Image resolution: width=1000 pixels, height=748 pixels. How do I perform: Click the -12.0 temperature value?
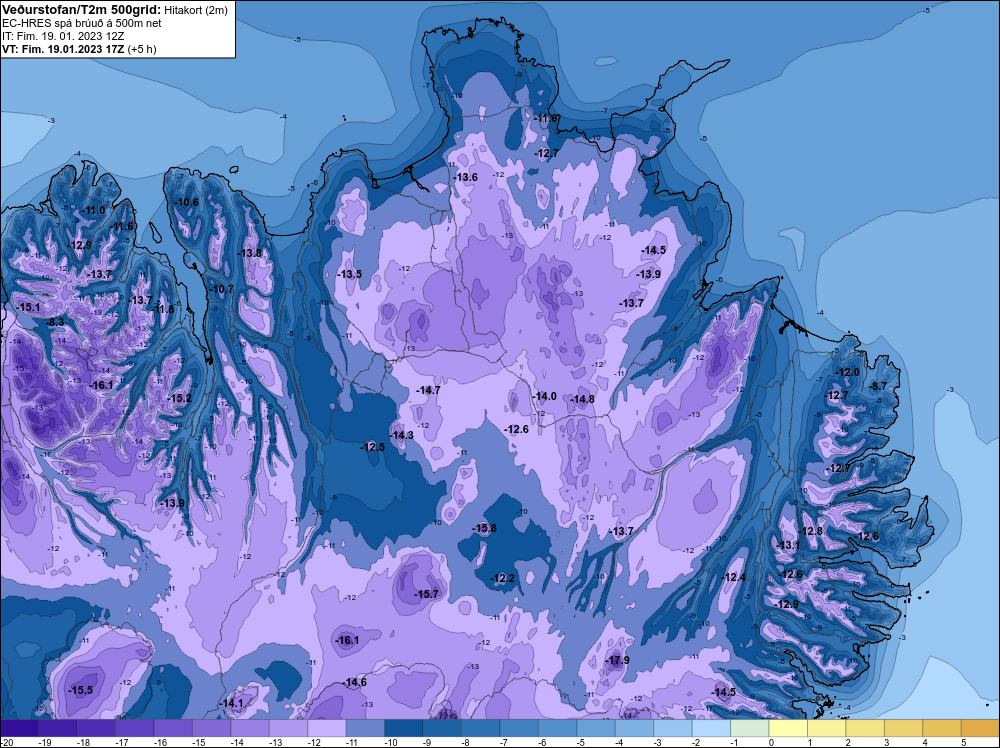pyautogui.click(x=848, y=372)
